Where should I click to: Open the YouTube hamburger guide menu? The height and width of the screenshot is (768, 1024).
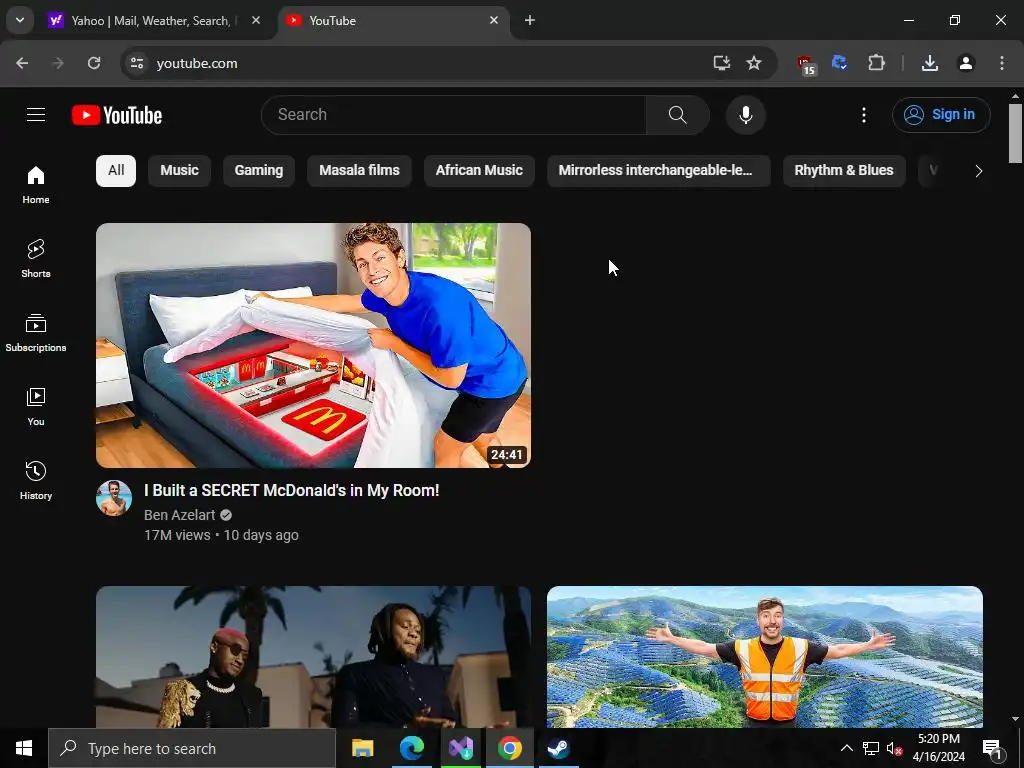point(36,115)
